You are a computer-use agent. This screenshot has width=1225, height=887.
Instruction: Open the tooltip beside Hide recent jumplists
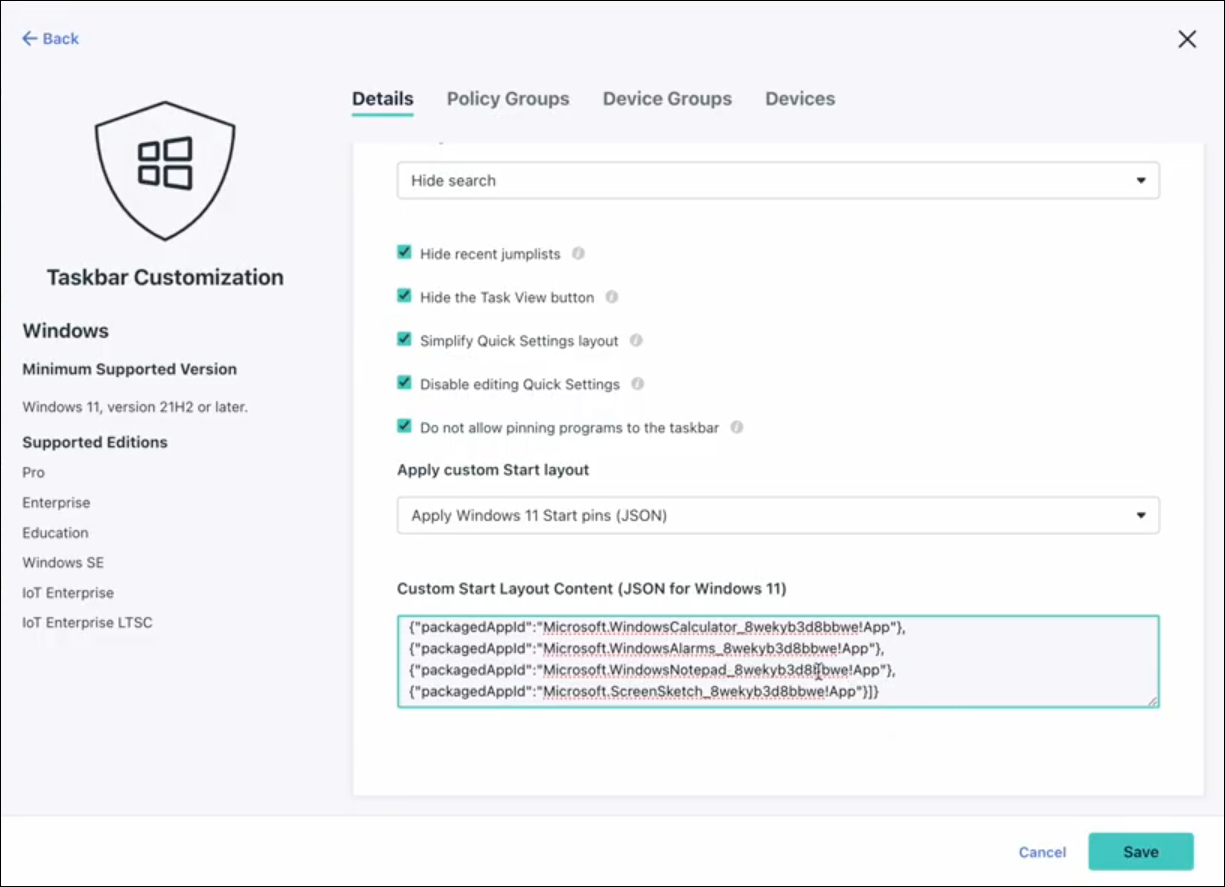pyautogui.click(x=578, y=253)
